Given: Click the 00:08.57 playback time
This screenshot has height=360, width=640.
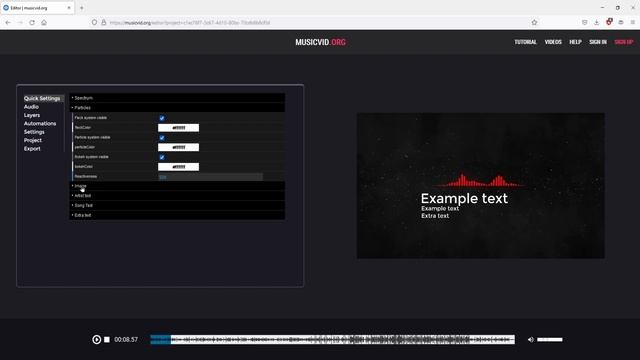Looking at the screenshot, I should tap(126, 340).
